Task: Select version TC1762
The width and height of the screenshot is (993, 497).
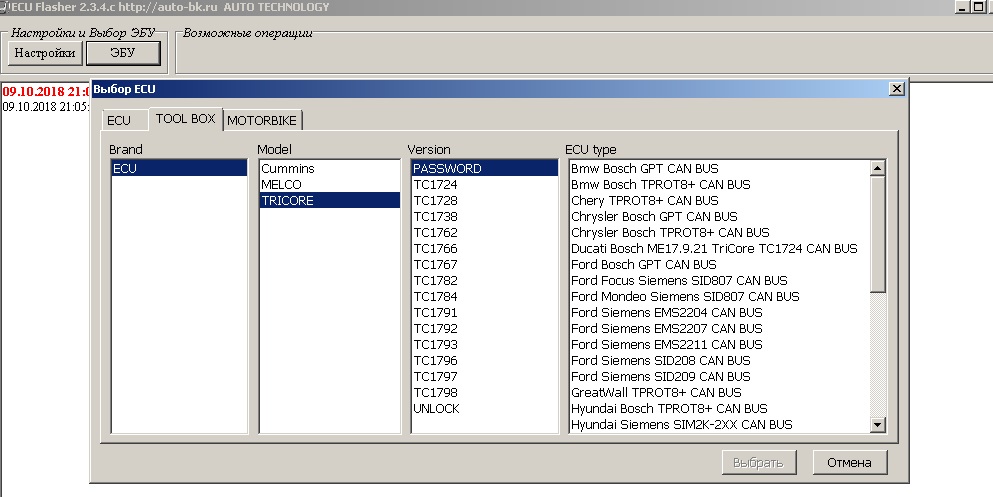Action: pyautogui.click(x=484, y=232)
